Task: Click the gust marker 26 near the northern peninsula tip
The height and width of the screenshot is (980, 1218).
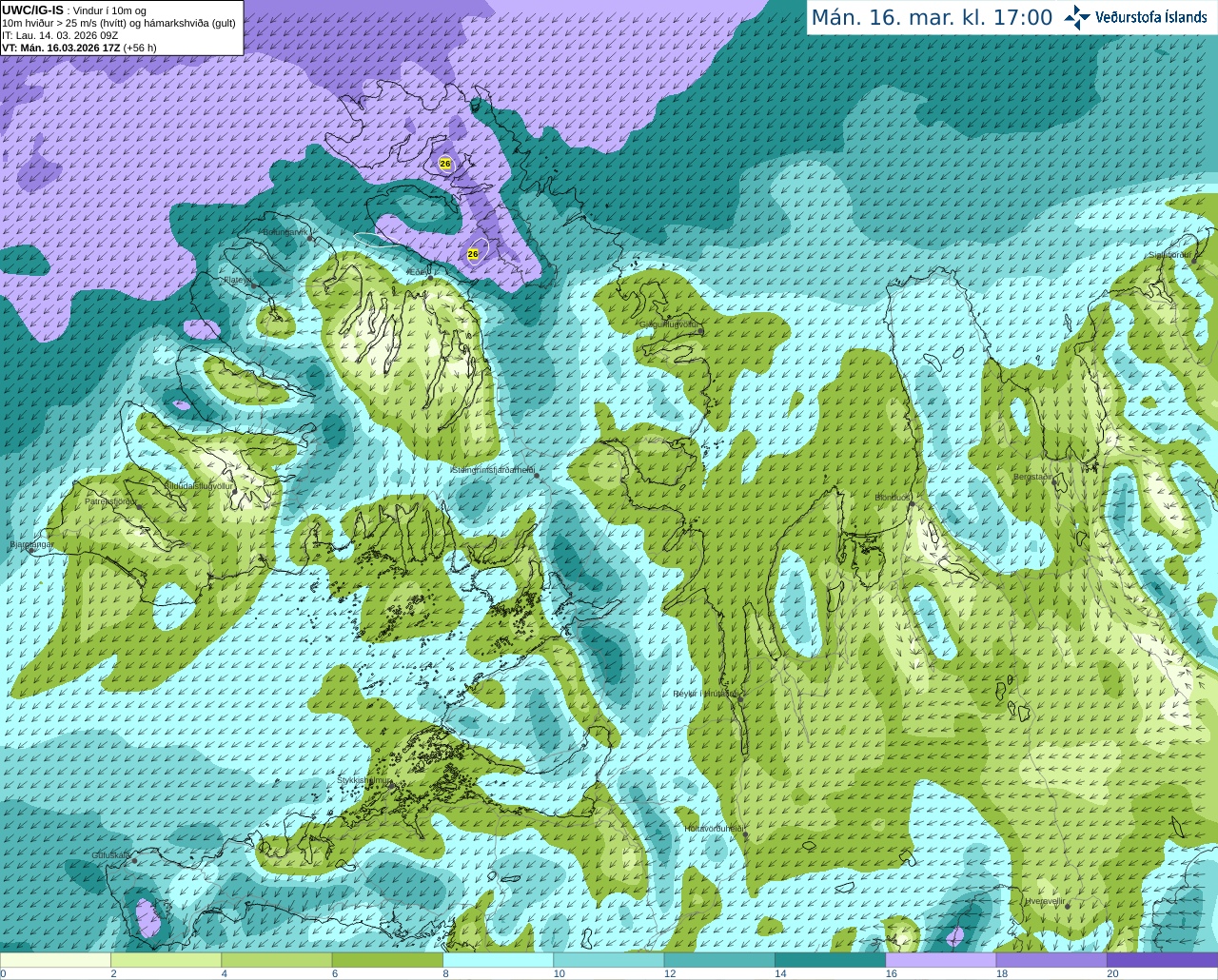Action: 444,164
